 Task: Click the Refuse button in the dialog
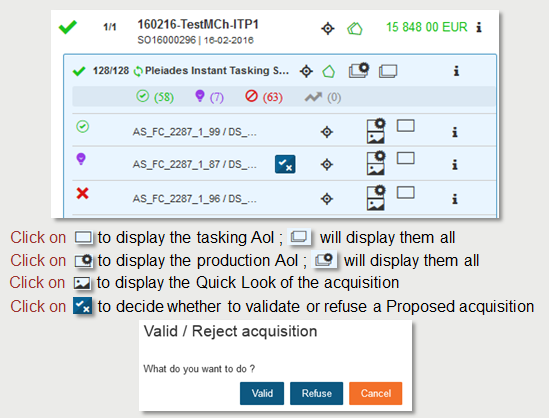point(317,393)
